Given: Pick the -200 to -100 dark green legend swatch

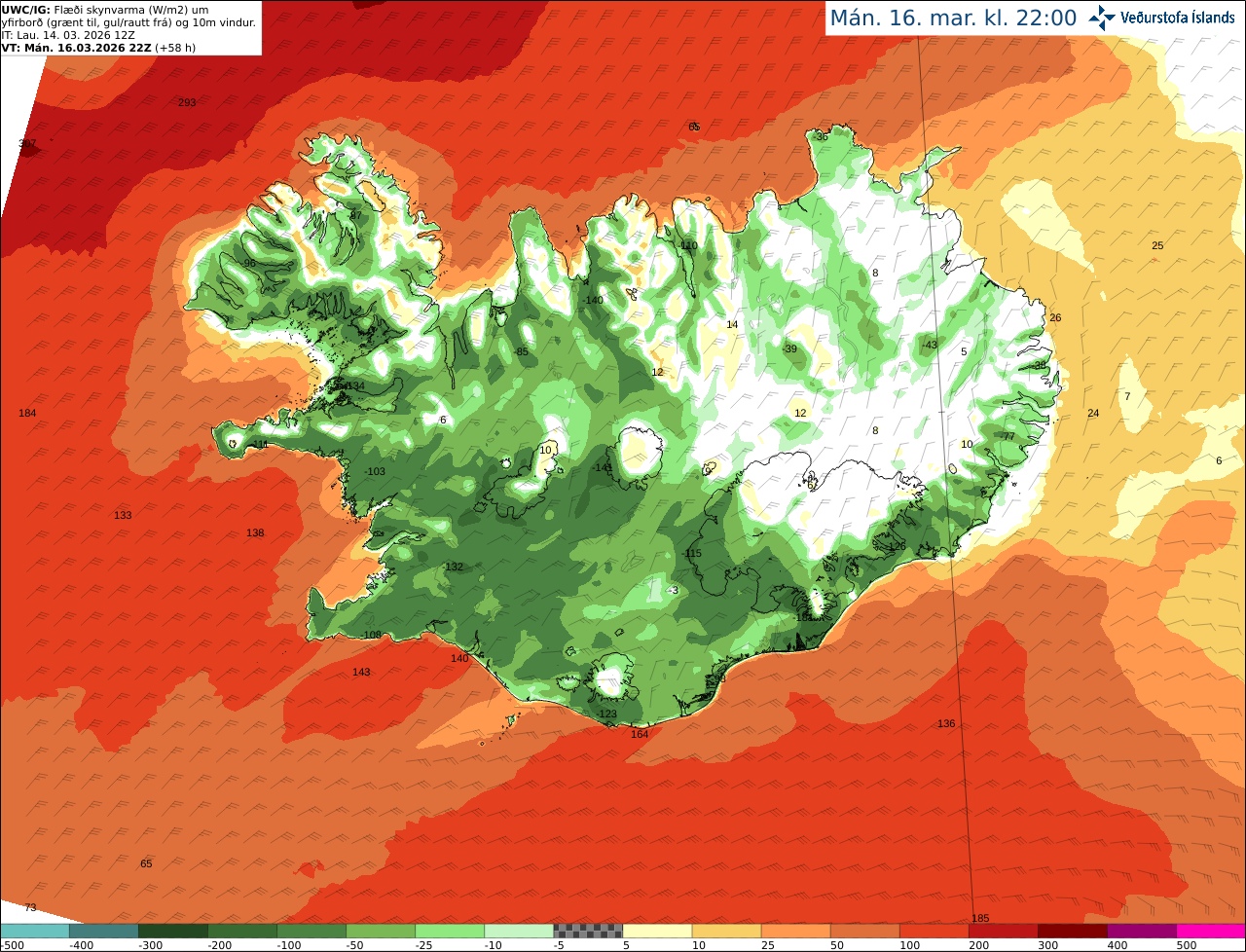Looking at the screenshot, I should pos(241,931).
